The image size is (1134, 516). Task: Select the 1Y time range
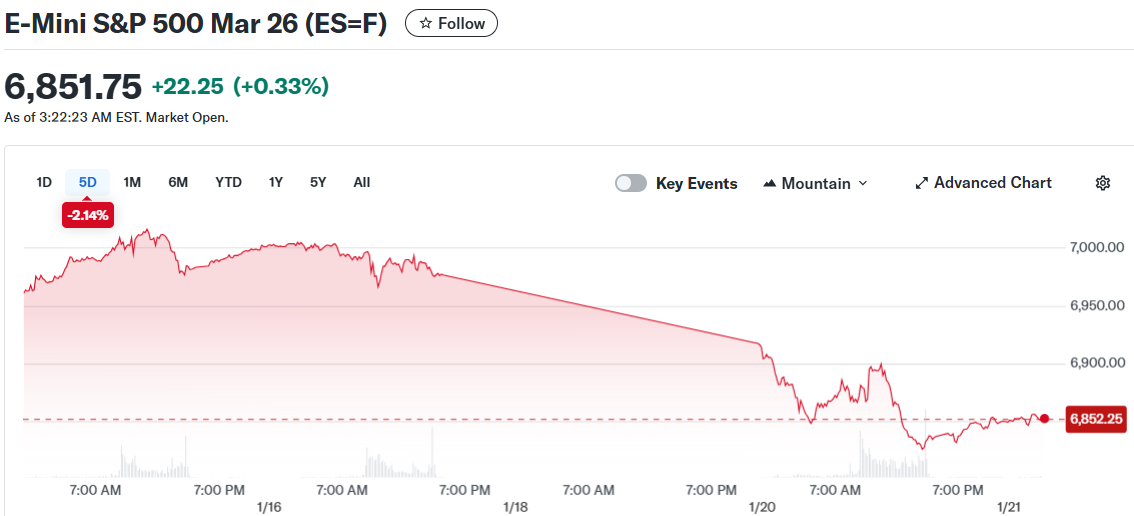click(x=276, y=182)
